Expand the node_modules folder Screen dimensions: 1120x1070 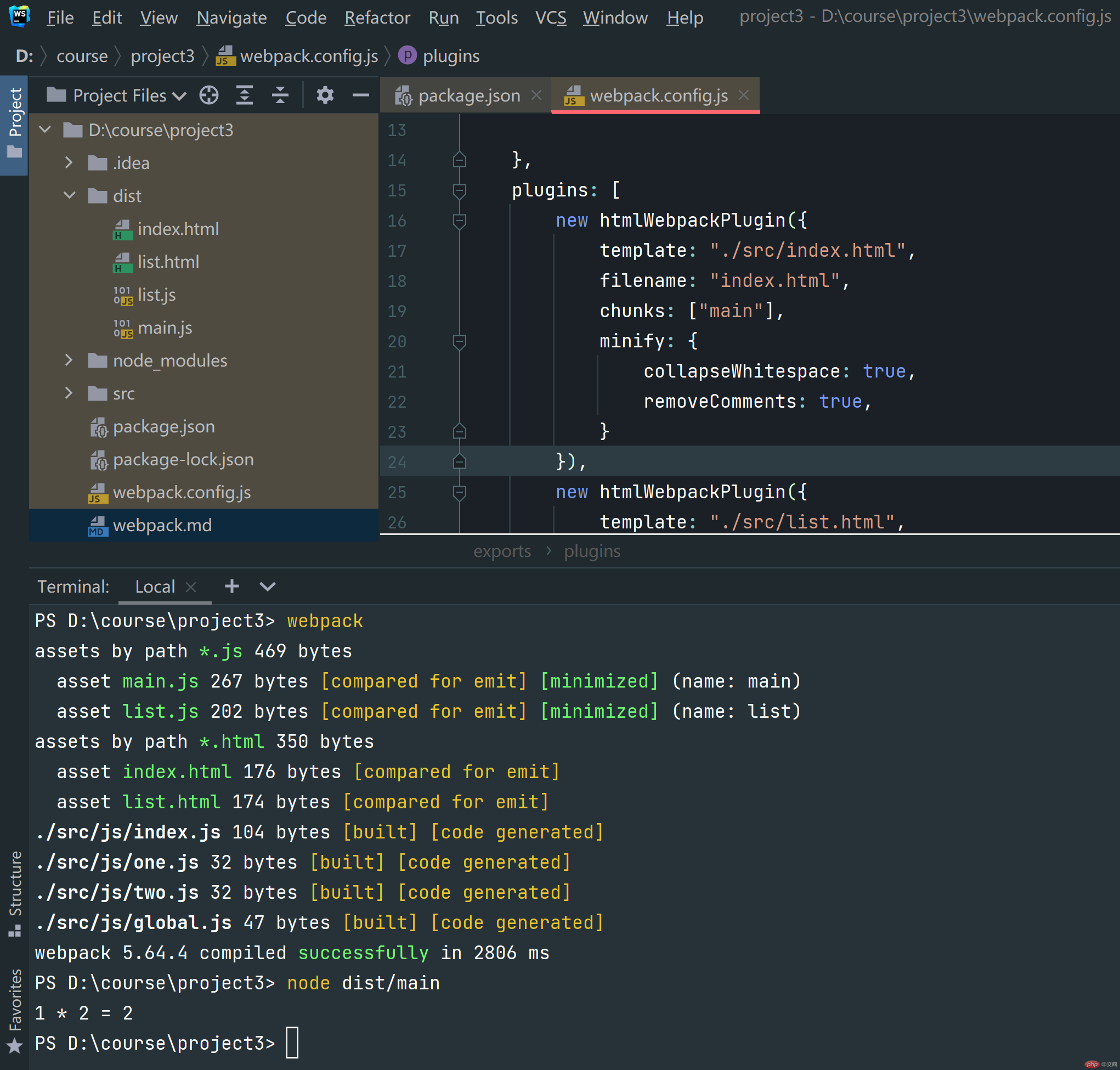tap(69, 361)
